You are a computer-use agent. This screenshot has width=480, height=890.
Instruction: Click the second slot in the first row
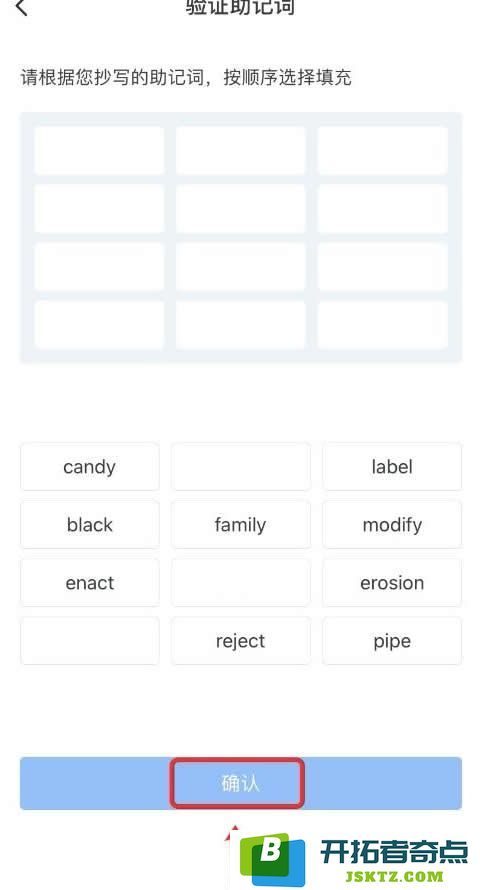pyautogui.click(x=241, y=150)
